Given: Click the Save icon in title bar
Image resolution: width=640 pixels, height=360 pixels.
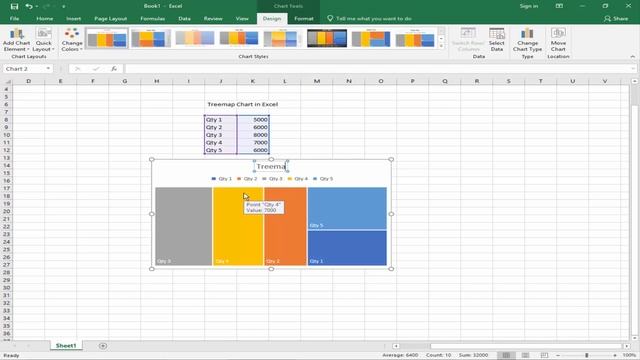Looking at the screenshot, I should click(x=14, y=6).
